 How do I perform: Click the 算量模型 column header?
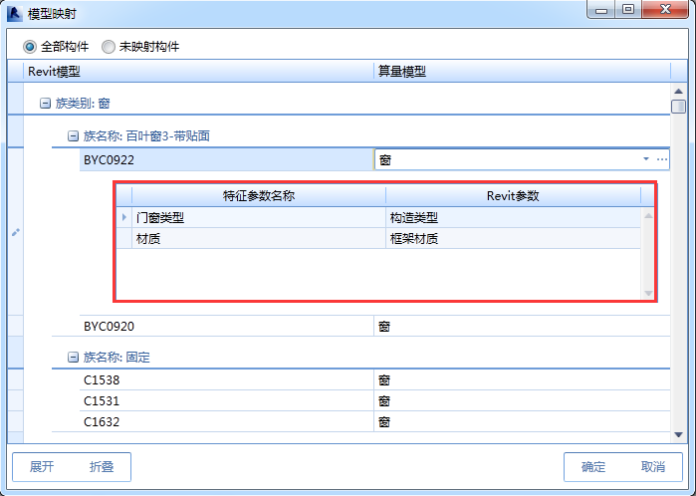[522, 71]
